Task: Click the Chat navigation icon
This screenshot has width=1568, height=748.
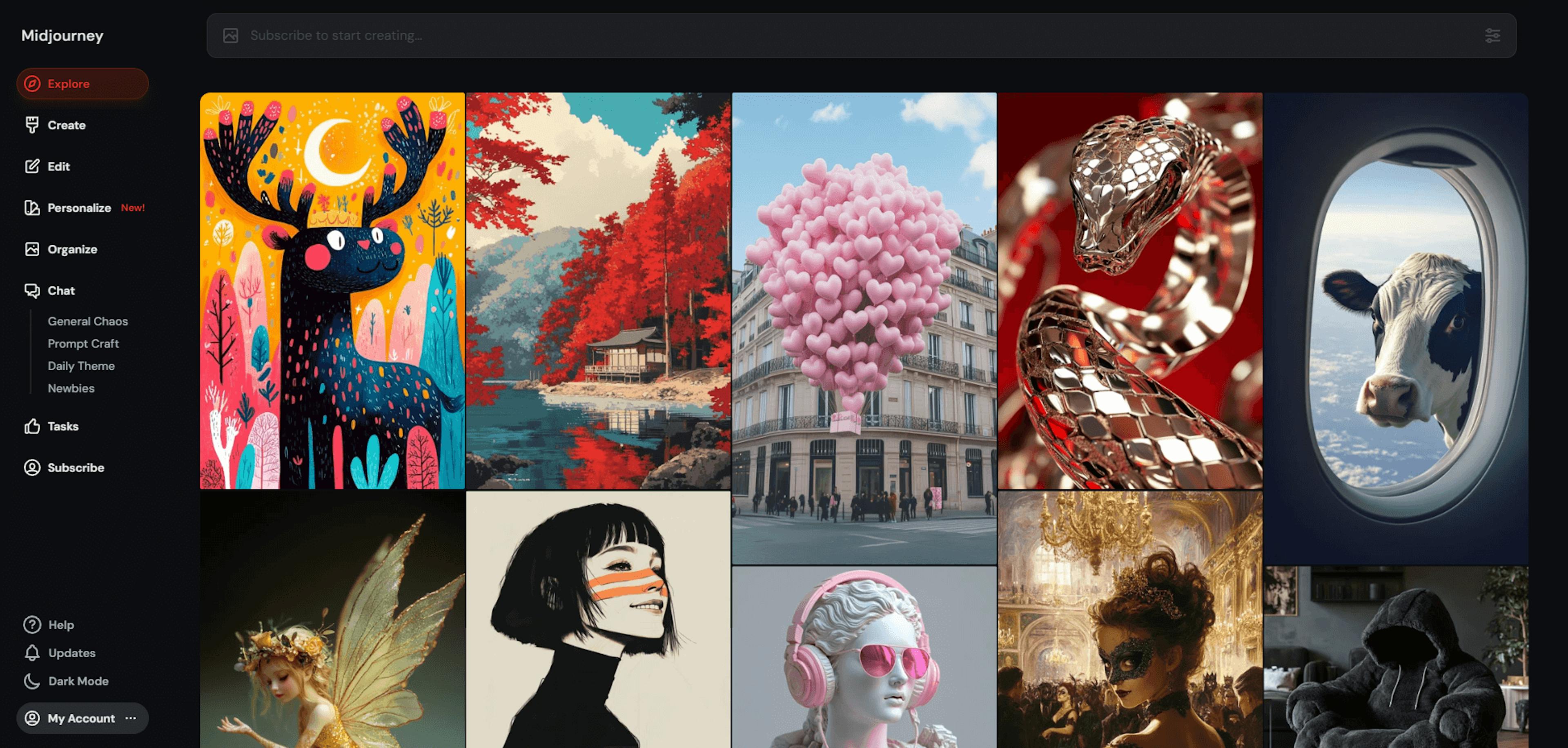Action: coord(32,290)
